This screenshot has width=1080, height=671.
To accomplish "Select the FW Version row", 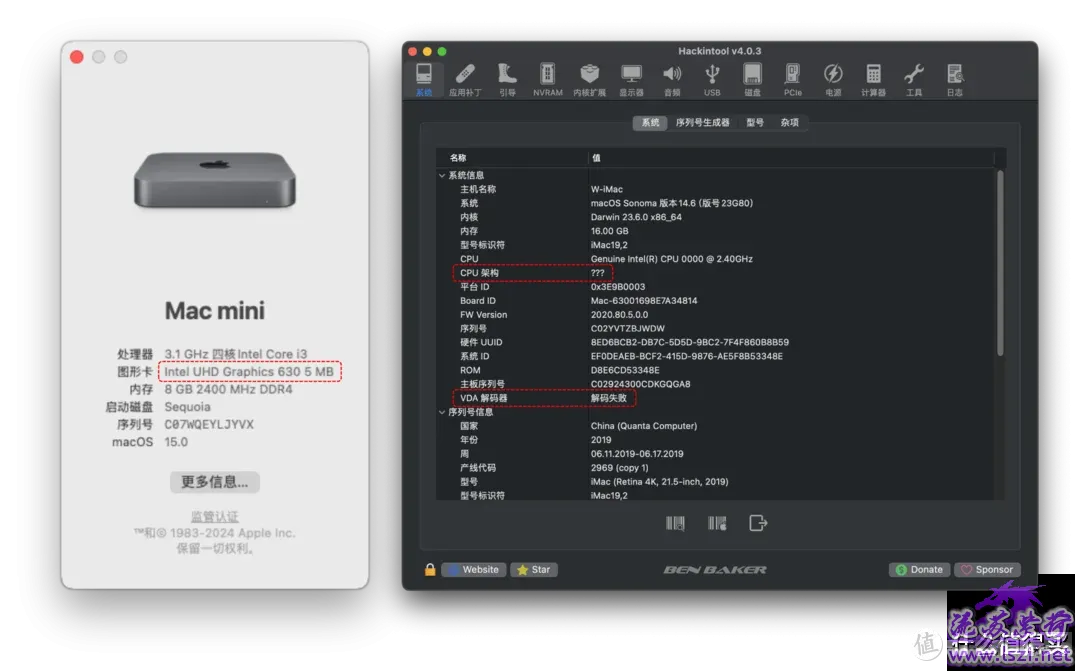I will point(716,315).
